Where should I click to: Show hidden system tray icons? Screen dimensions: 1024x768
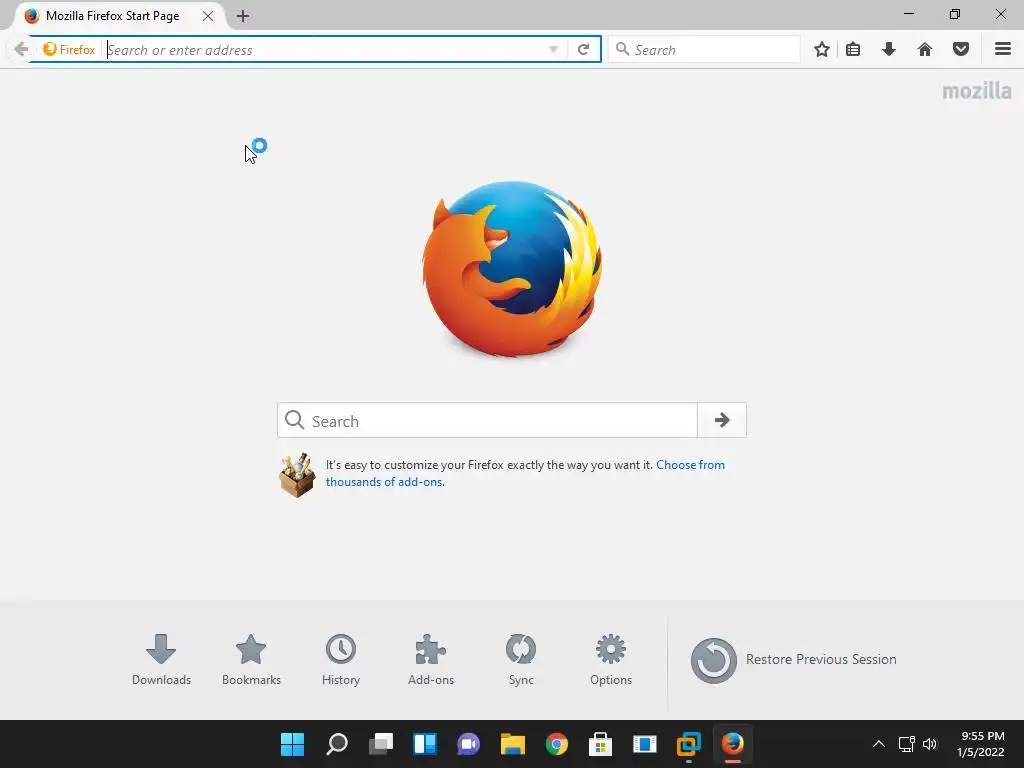[x=879, y=744]
